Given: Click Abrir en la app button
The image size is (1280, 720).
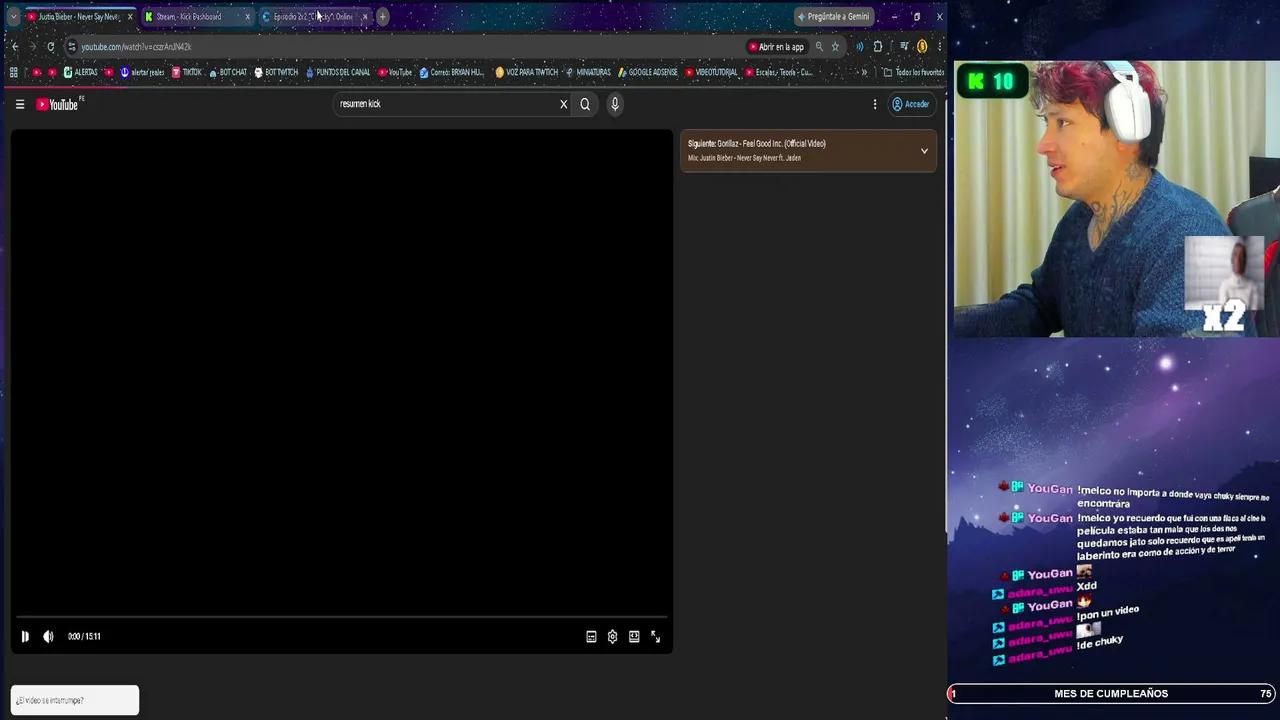Looking at the screenshot, I should [x=776, y=47].
